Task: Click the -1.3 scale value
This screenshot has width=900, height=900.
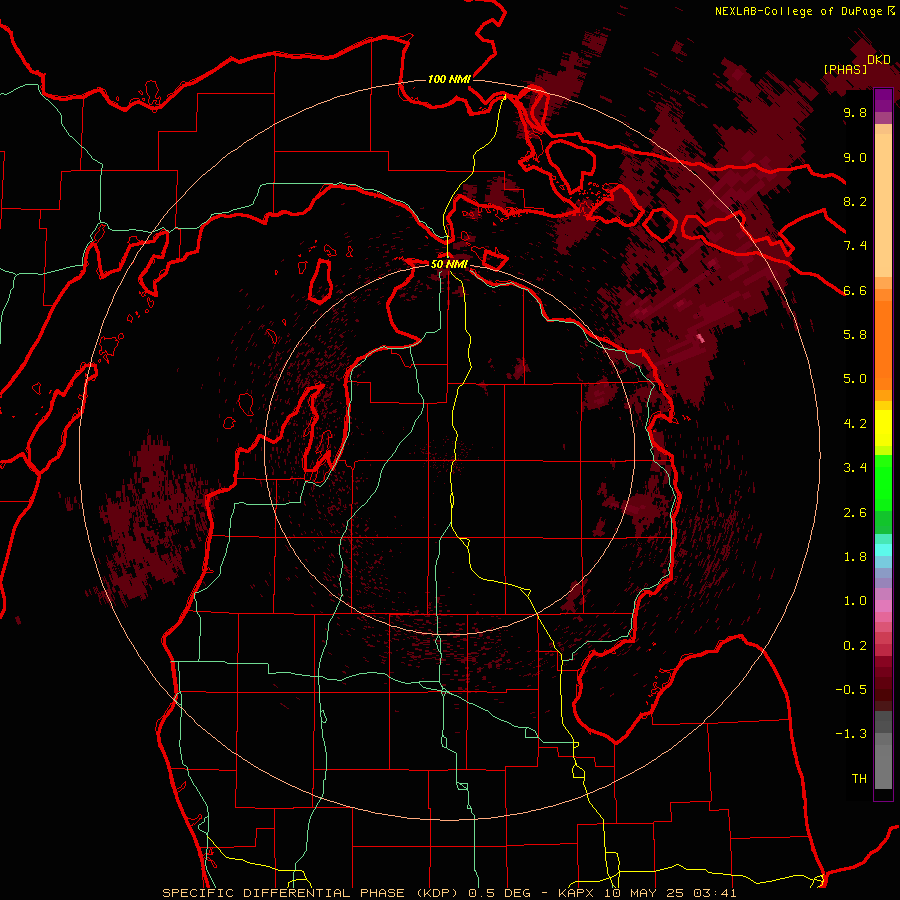Action: coord(851,734)
